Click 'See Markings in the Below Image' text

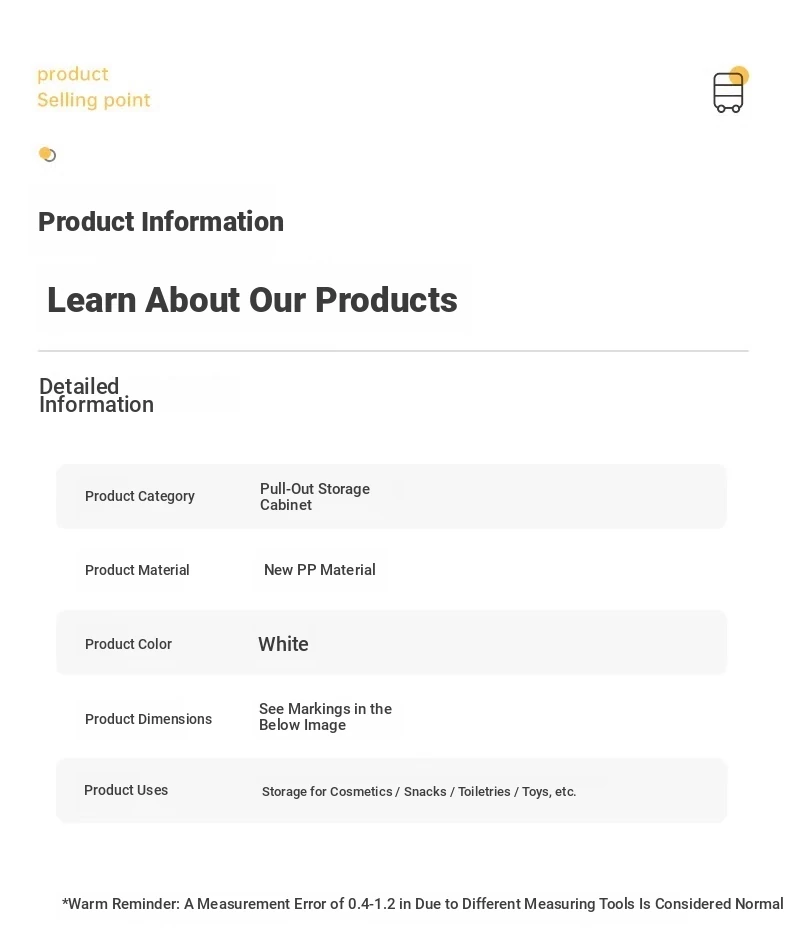[x=325, y=717]
